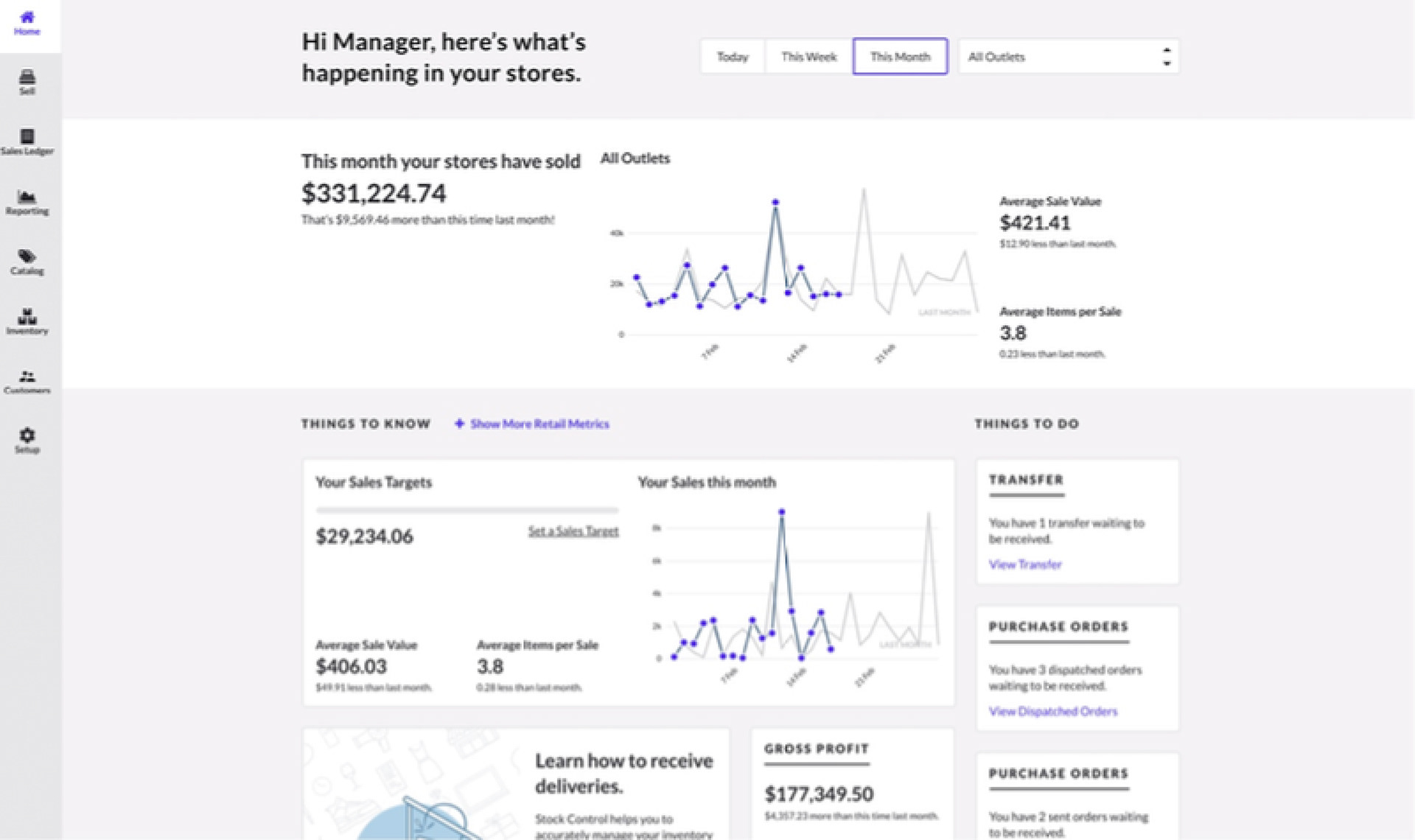
Task: Click peak point on Your Sales this month chart
Action: click(x=781, y=511)
